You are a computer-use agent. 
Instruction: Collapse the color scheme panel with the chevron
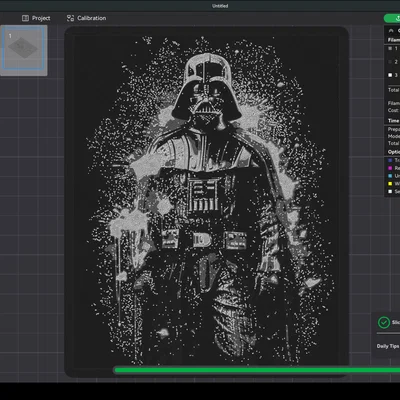(x=391, y=30)
